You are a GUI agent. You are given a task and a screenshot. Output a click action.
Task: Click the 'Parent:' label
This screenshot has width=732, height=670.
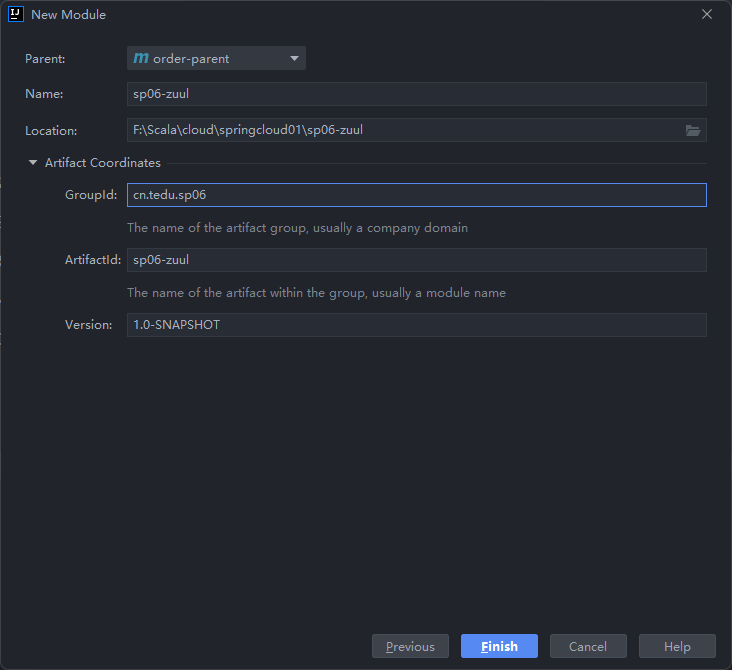[45, 59]
